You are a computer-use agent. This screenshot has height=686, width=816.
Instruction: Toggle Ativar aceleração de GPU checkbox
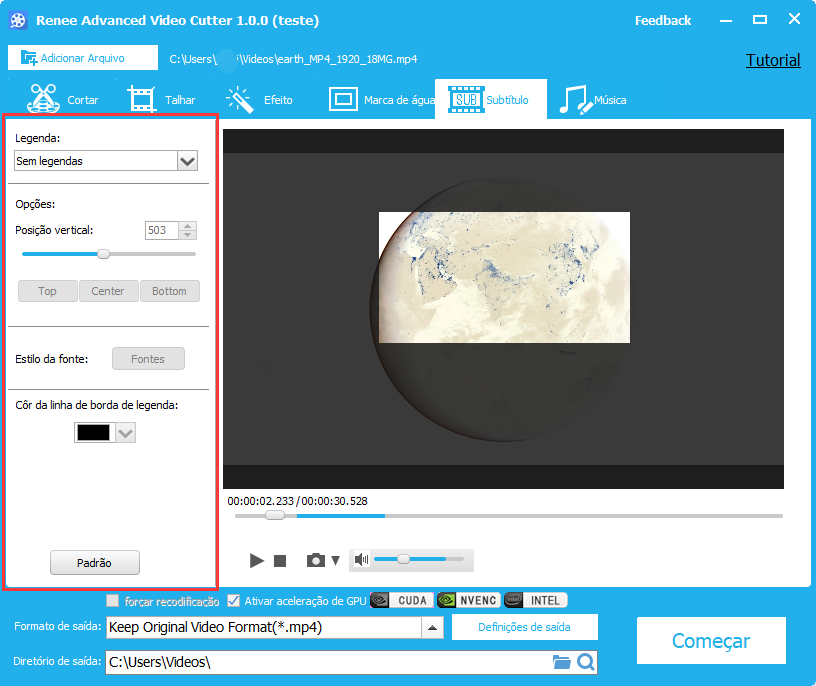tap(234, 601)
